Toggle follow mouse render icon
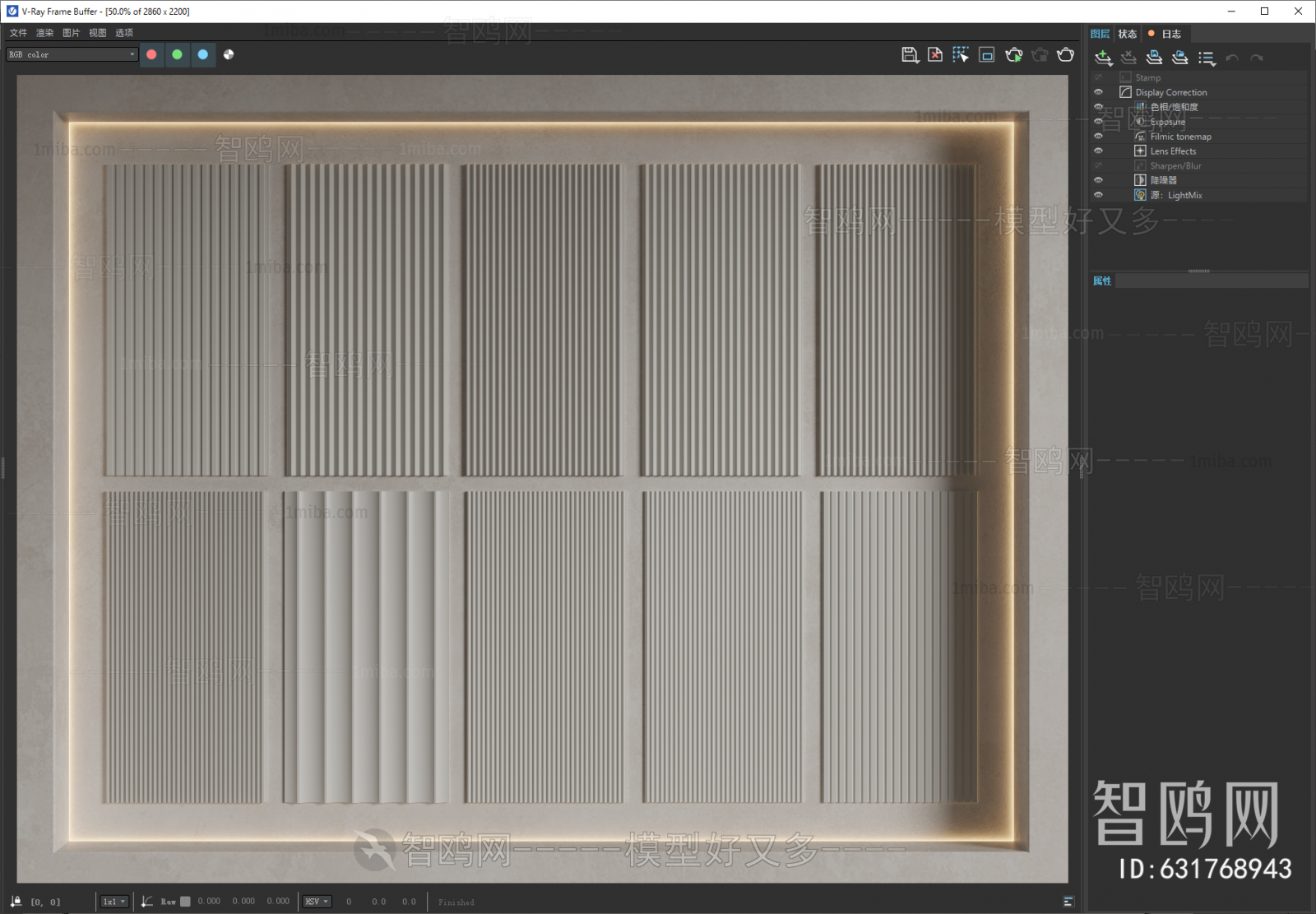The width and height of the screenshot is (1316, 914). [x=961, y=55]
